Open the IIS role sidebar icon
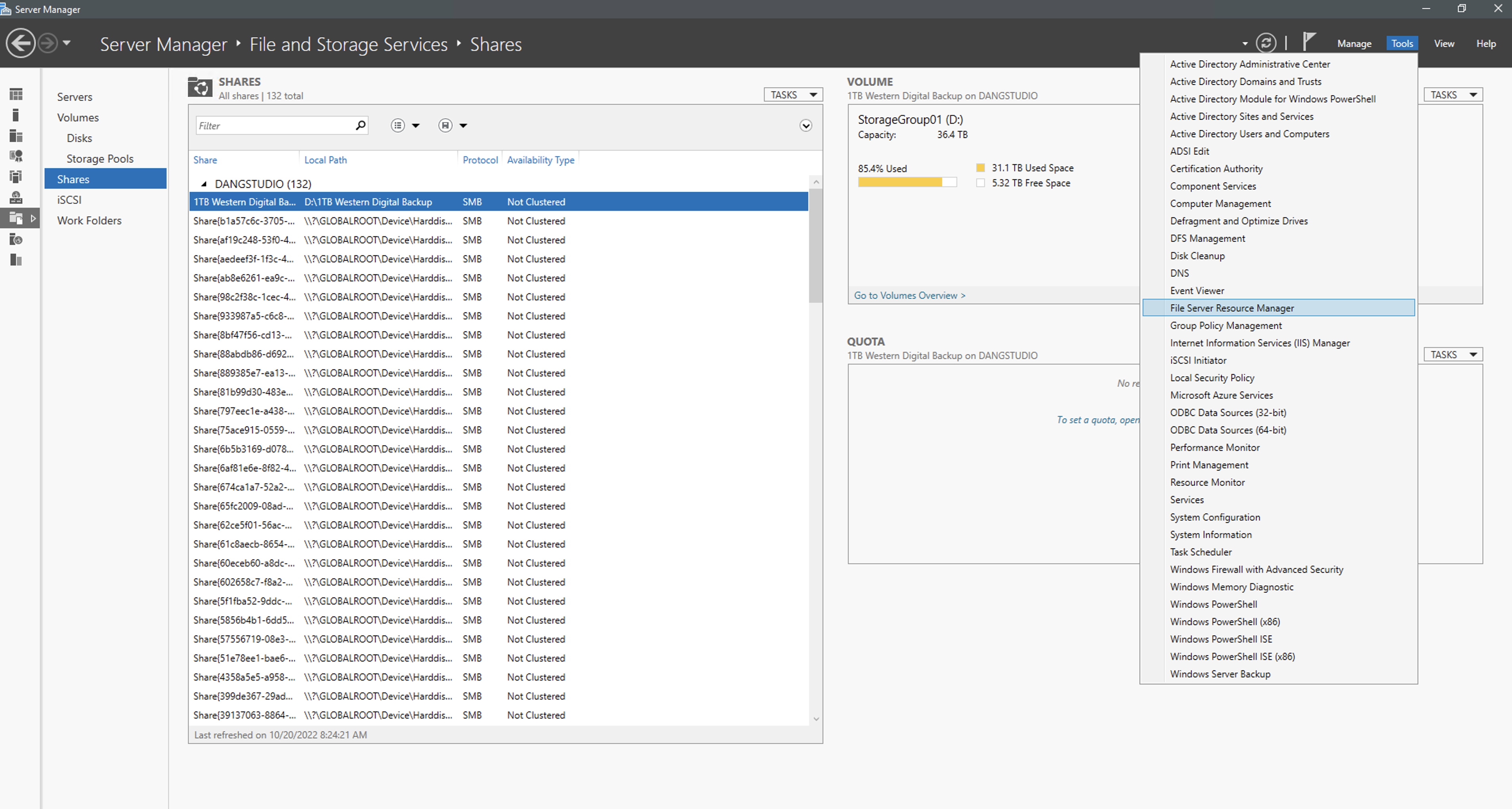The height and width of the screenshot is (809, 1512). [x=16, y=239]
